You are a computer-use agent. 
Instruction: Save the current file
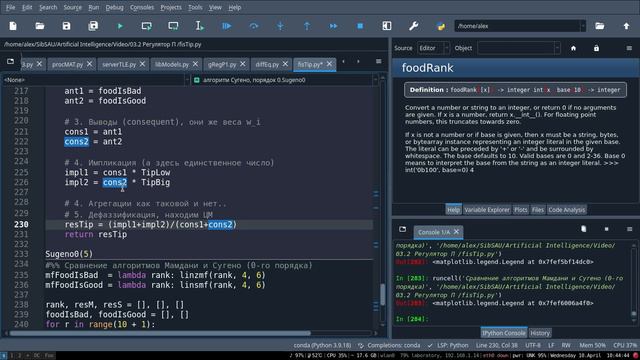(66, 26)
